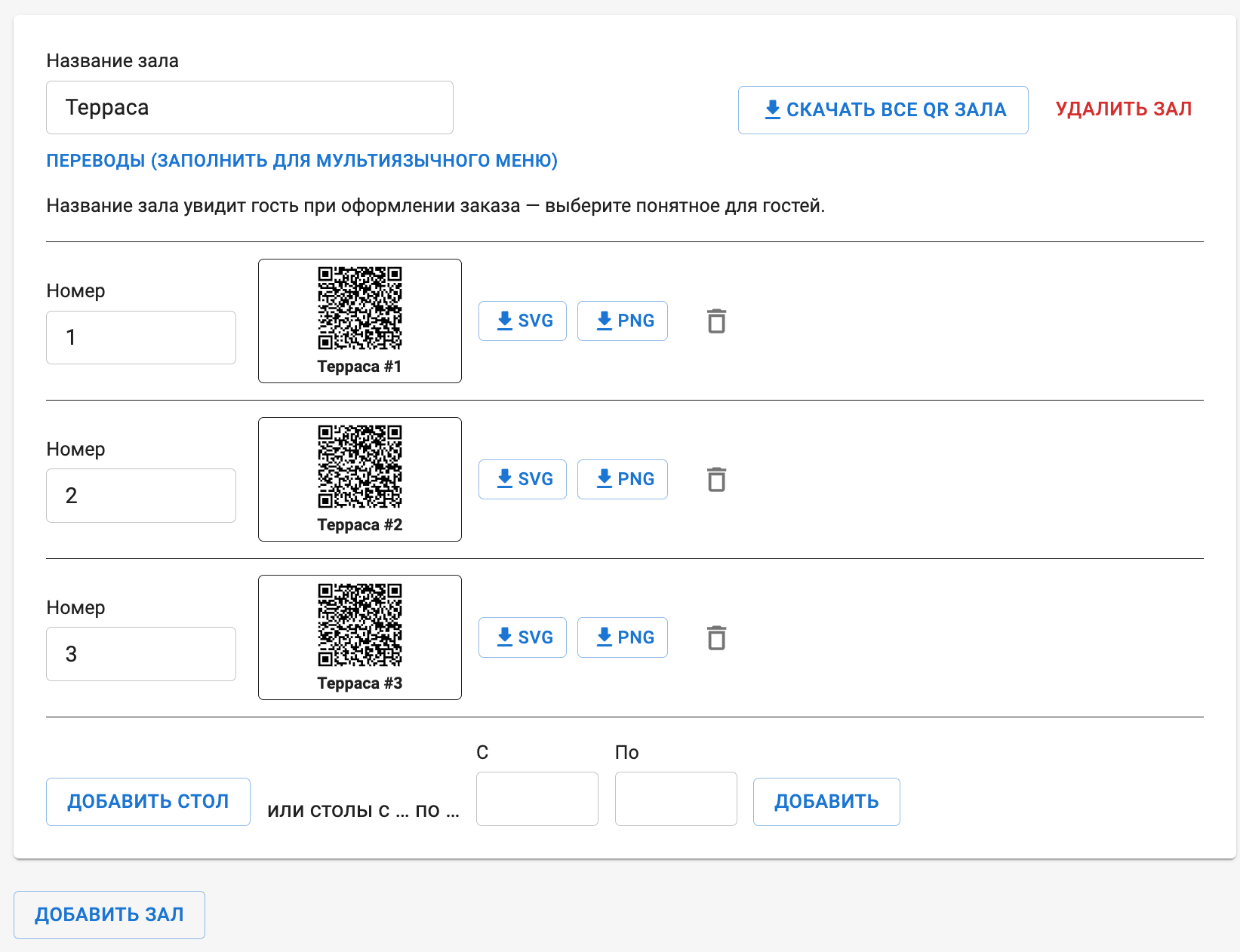Click Удалить зал
The width and height of the screenshot is (1240, 952).
pyautogui.click(x=1124, y=110)
